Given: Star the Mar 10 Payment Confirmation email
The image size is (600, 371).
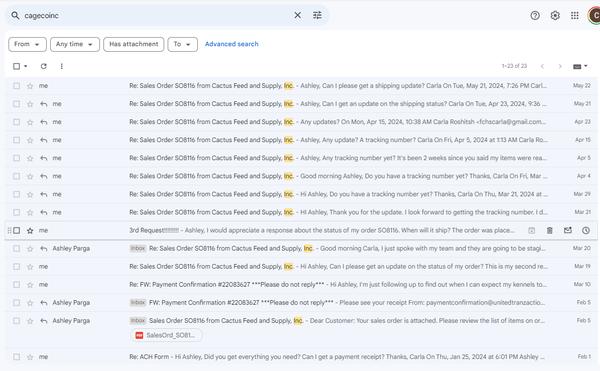Looking at the screenshot, I should click(x=30, y=285).
